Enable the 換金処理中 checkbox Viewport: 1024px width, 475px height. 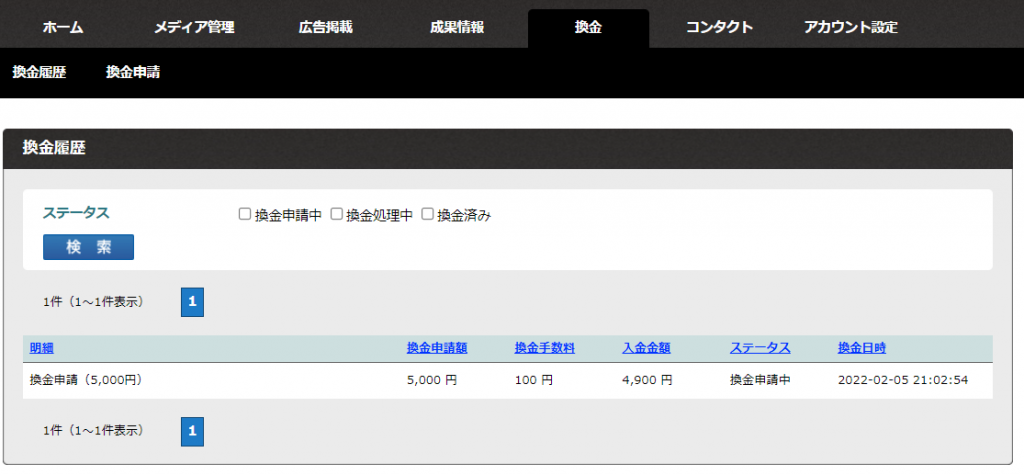click(x=336, y=214)
